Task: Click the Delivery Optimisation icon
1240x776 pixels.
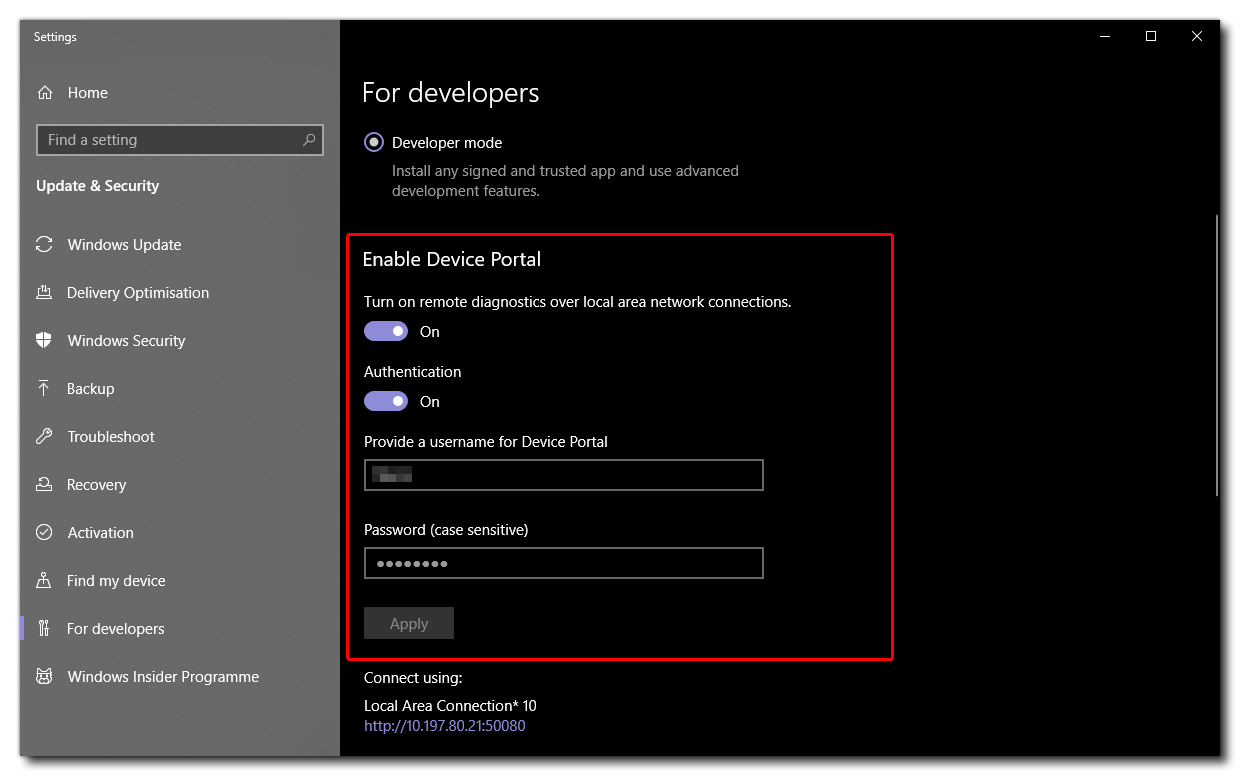Action: (x=44, y=293)
